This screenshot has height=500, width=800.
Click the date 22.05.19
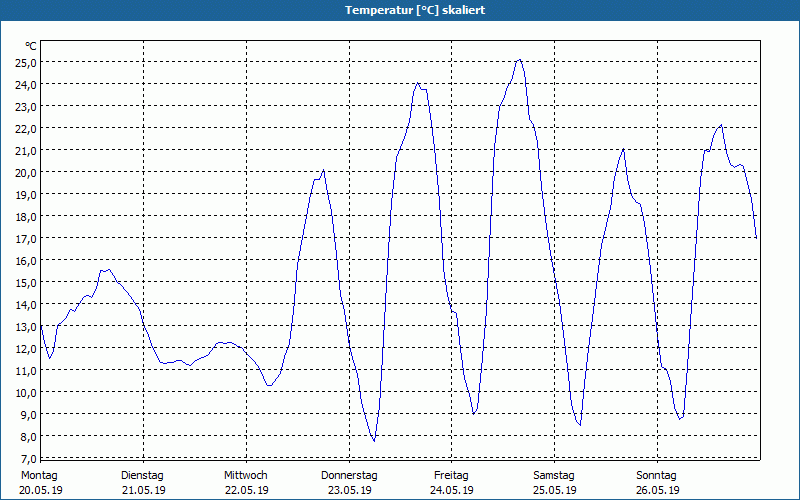point(247,490)
